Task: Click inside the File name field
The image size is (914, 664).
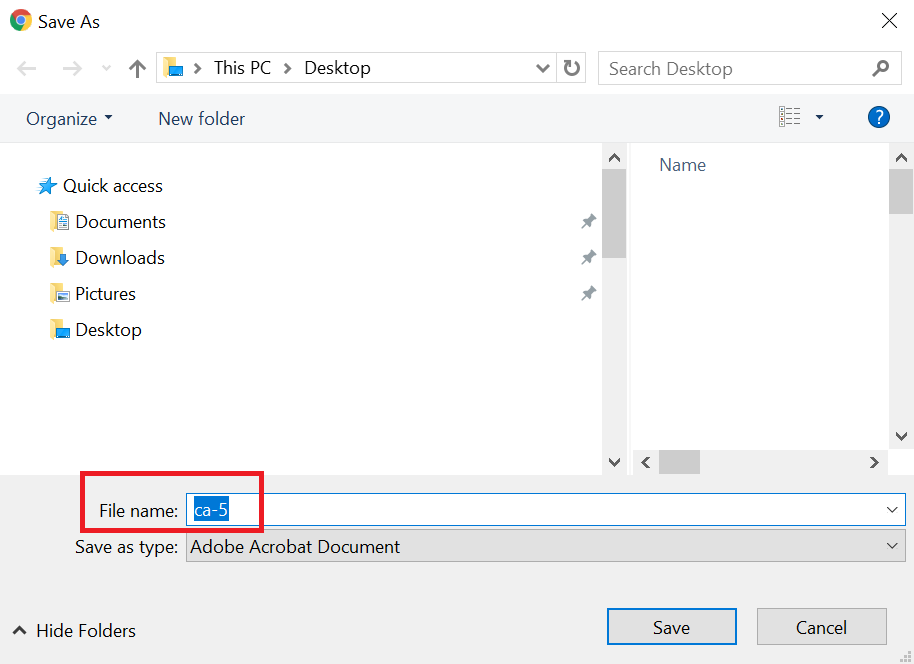Action: [x=400, y=509]
